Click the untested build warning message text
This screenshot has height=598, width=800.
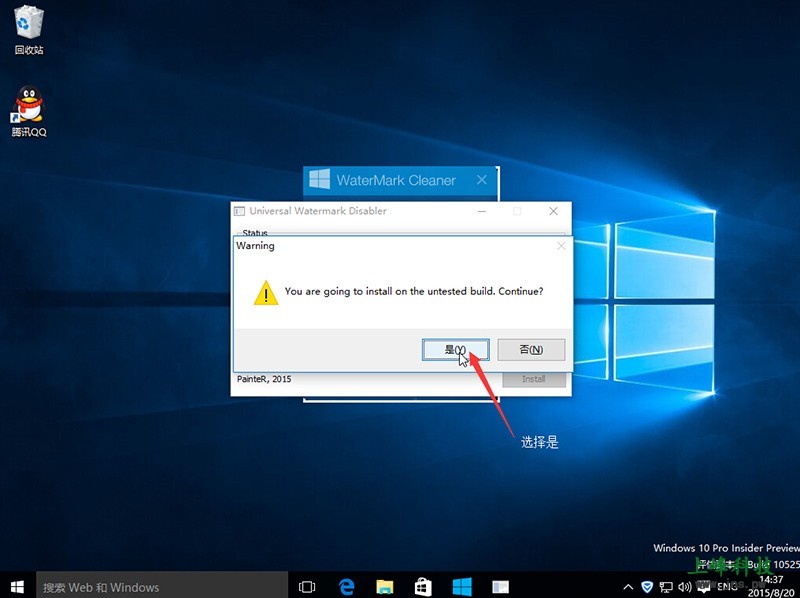point(414,291)
